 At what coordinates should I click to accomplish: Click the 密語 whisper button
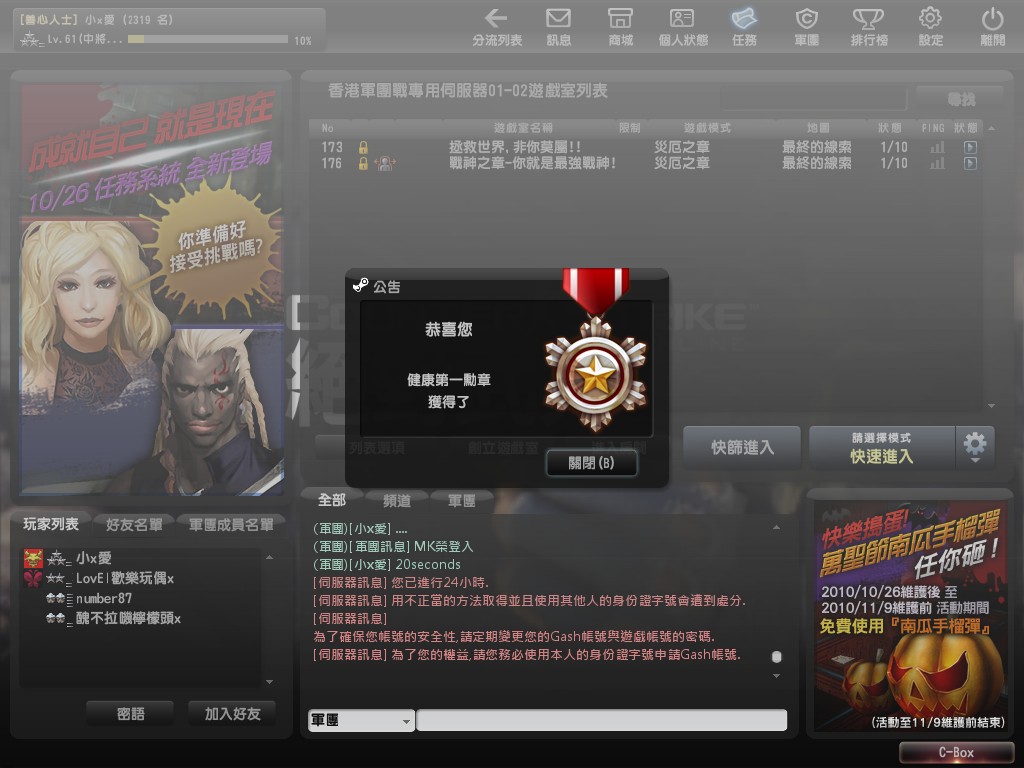point(130,714)
